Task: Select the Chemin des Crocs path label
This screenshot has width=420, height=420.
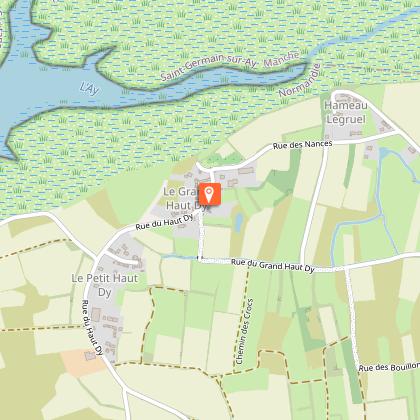Action: (x=245, y=332)
